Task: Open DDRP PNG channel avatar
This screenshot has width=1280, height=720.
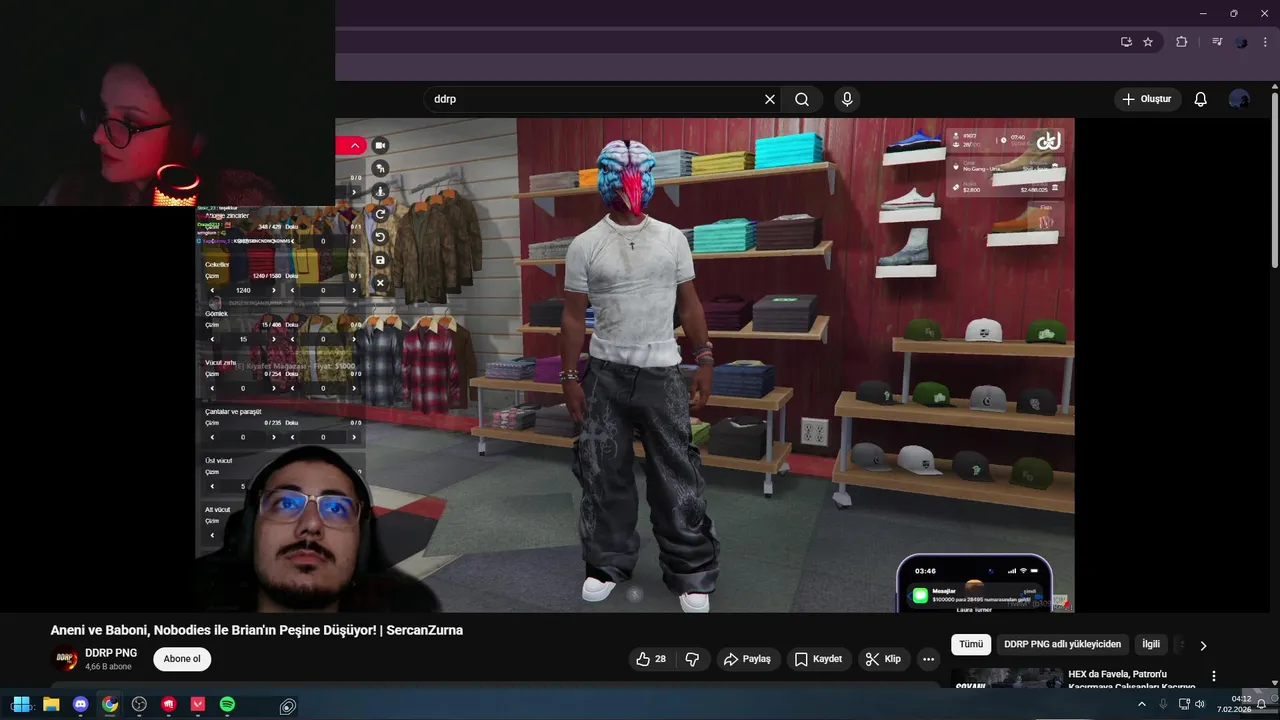Action: tap(66, 659)
